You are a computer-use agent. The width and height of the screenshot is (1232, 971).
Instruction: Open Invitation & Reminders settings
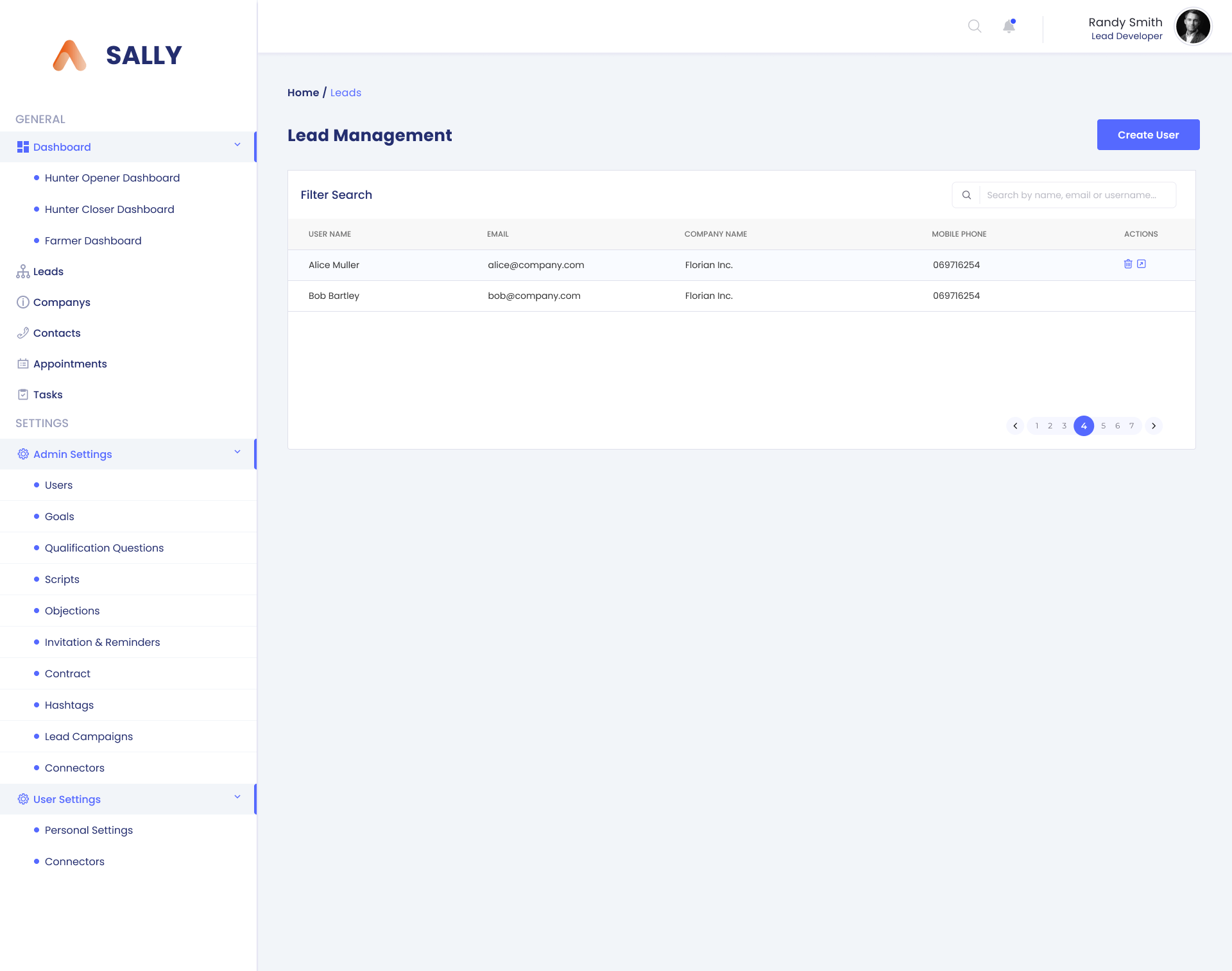click(103, 642)
